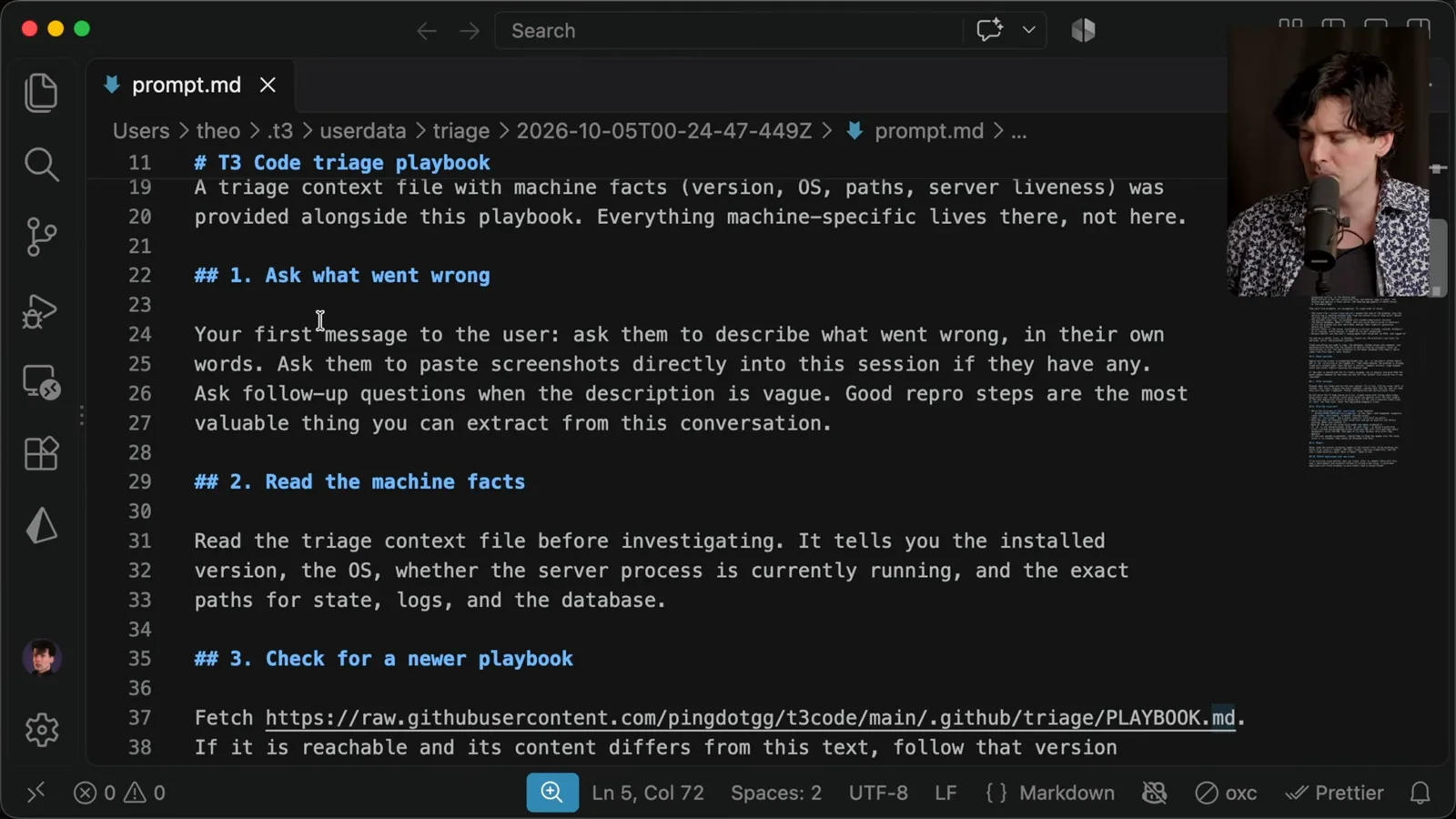Click the zoom magnifier status item
This screenshot has height=819, width=1456.
click(551, 793)
